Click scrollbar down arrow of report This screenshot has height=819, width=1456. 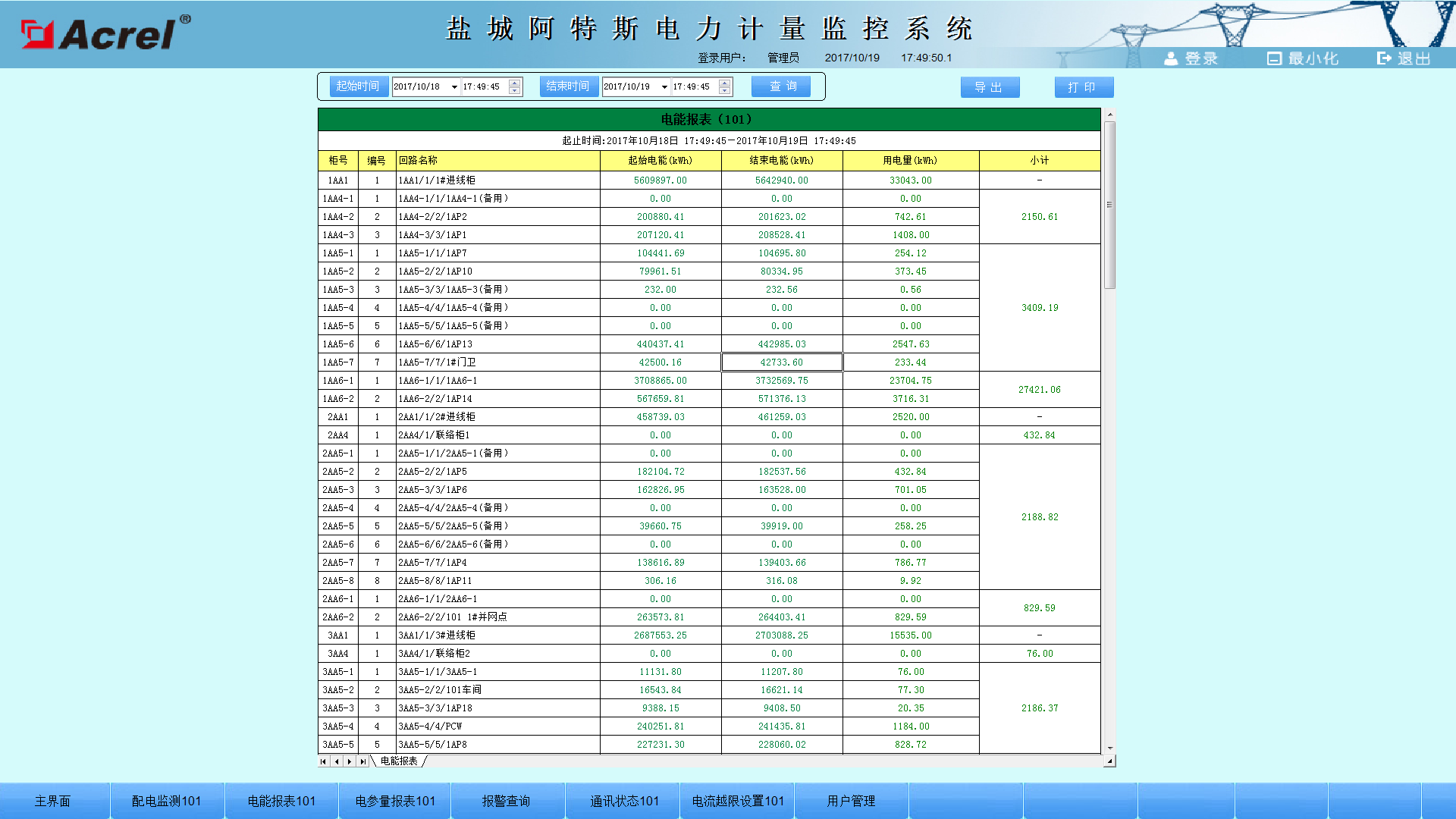click(x=1109, y=748)
